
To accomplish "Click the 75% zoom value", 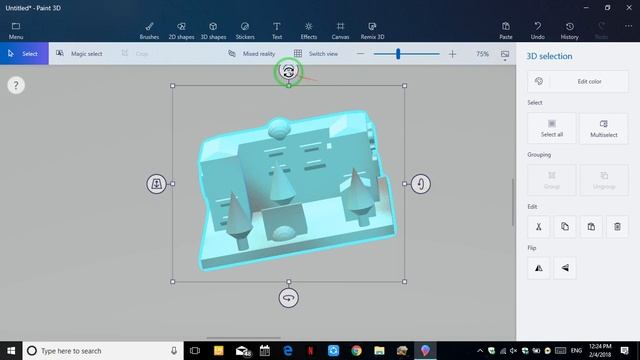I will tap(482, 53).
